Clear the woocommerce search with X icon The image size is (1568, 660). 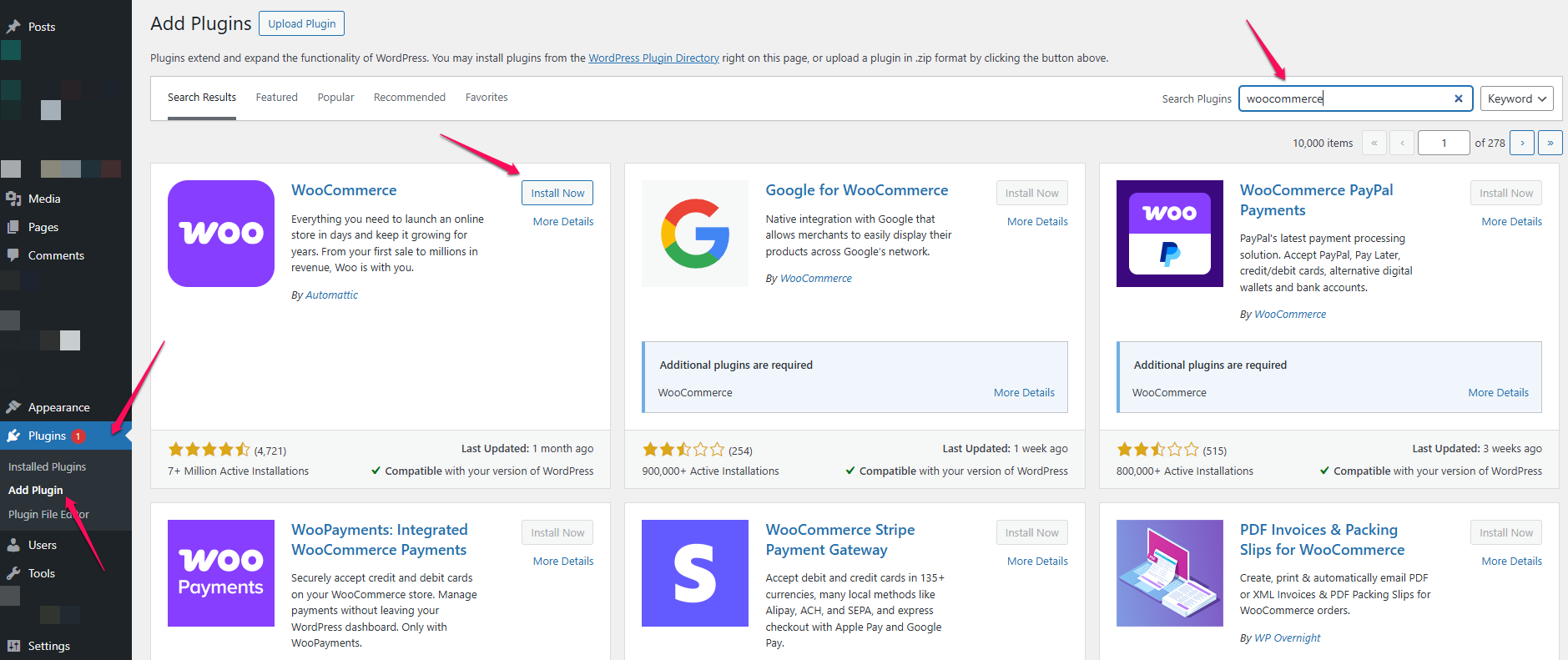1459,98
